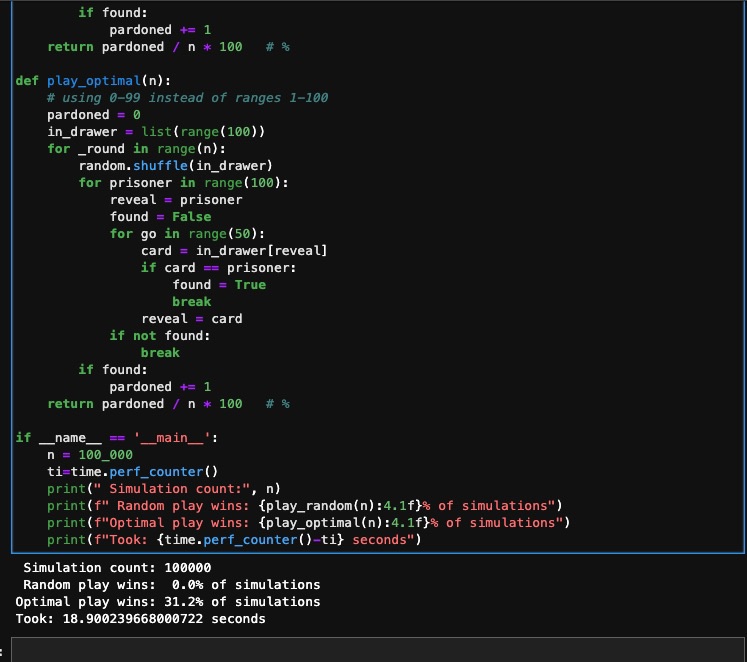Click the 'found = True' statement

pos(219,285)
